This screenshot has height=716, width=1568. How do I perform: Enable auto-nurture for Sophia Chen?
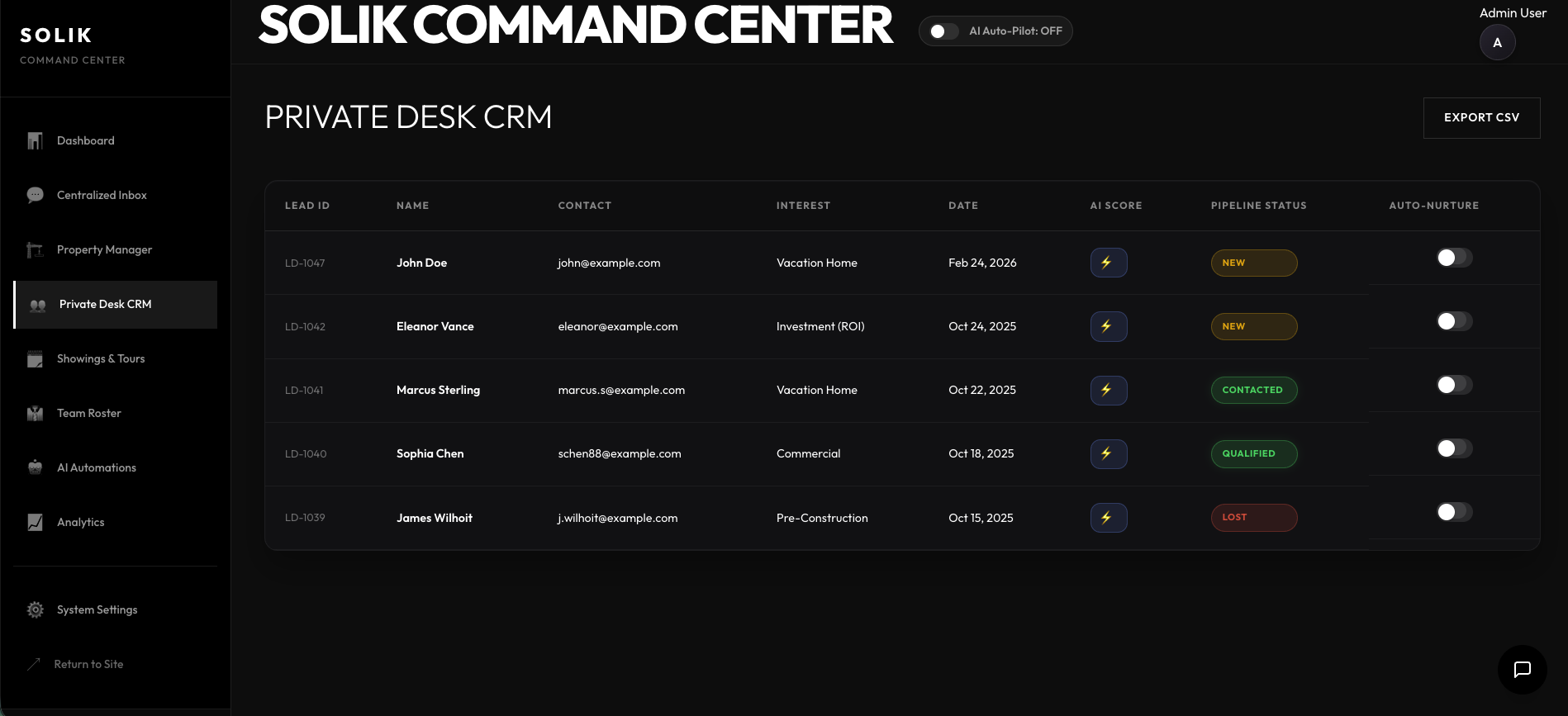point(1454,448)
